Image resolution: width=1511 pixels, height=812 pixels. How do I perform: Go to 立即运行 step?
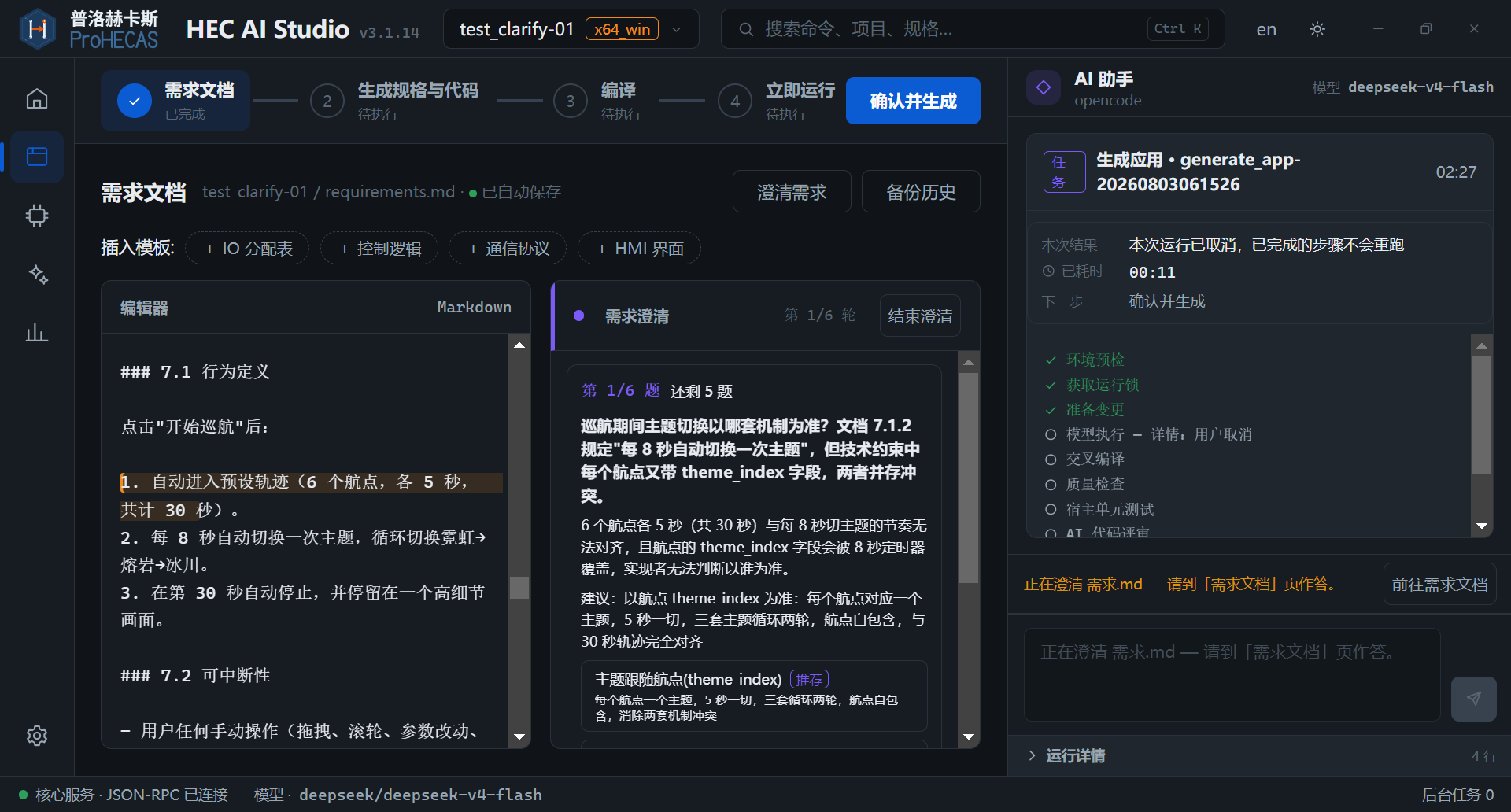(778, 101)
